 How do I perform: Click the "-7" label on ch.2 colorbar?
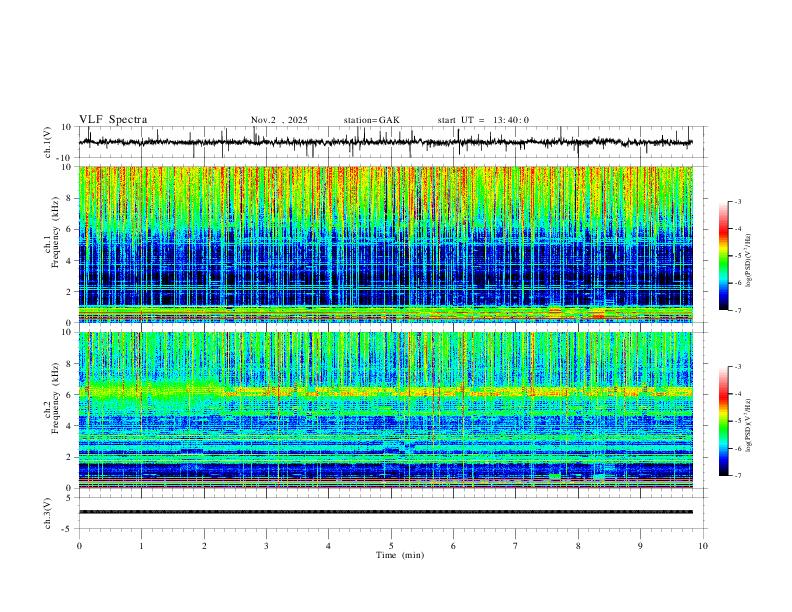click(738, 476)
